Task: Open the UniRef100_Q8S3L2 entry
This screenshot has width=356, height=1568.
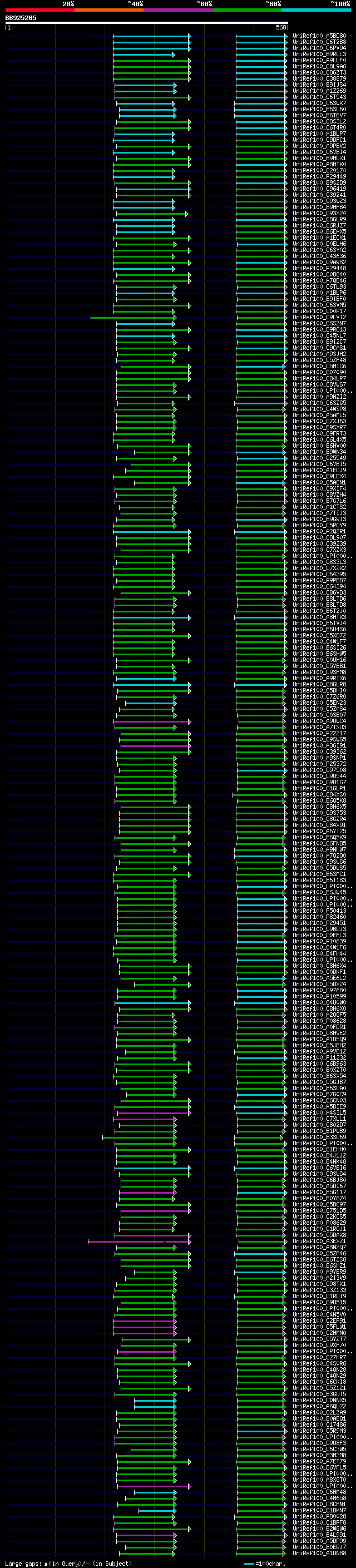Action: [x=319, y=122]
